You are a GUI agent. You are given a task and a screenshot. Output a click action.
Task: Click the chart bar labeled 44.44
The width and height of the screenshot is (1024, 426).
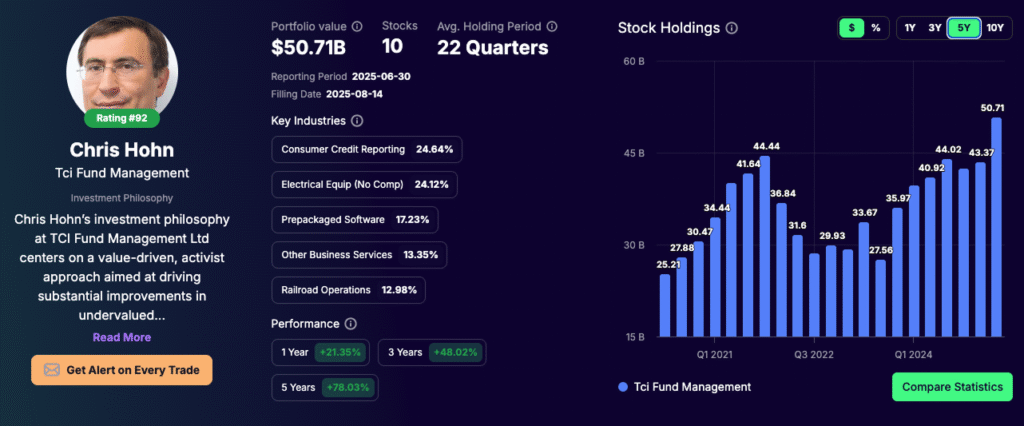point(765,246)
